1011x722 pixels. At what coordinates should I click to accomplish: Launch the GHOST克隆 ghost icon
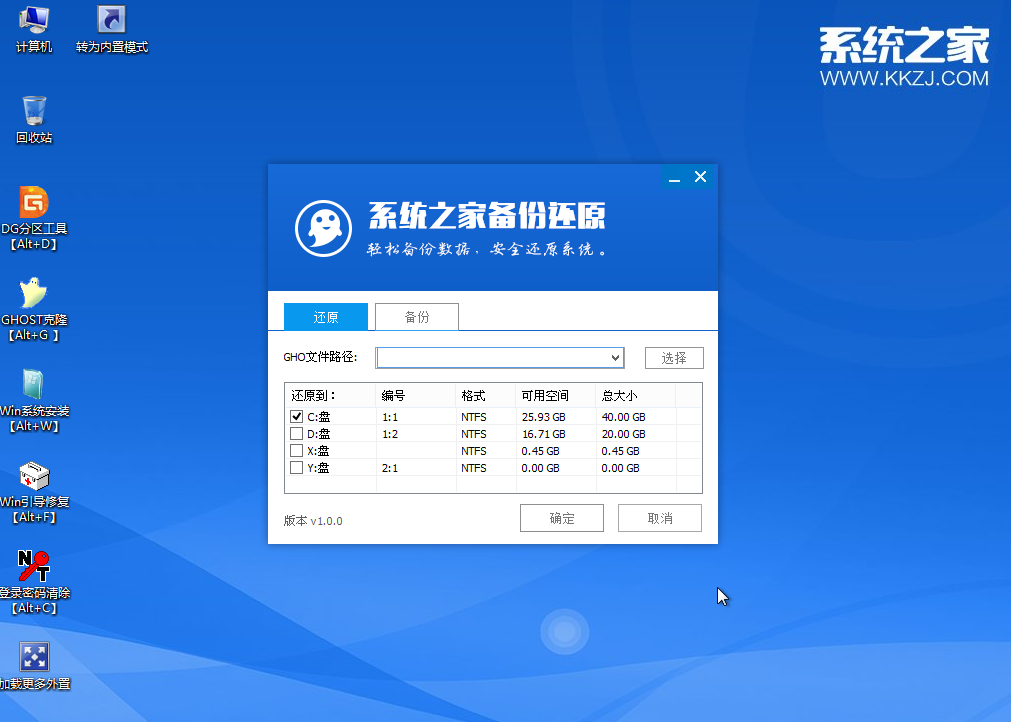[34, 293]
